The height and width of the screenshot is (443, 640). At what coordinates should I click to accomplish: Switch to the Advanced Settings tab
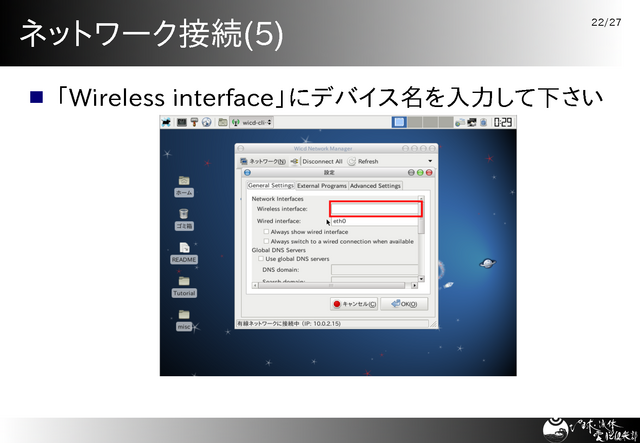pos(375,186)
